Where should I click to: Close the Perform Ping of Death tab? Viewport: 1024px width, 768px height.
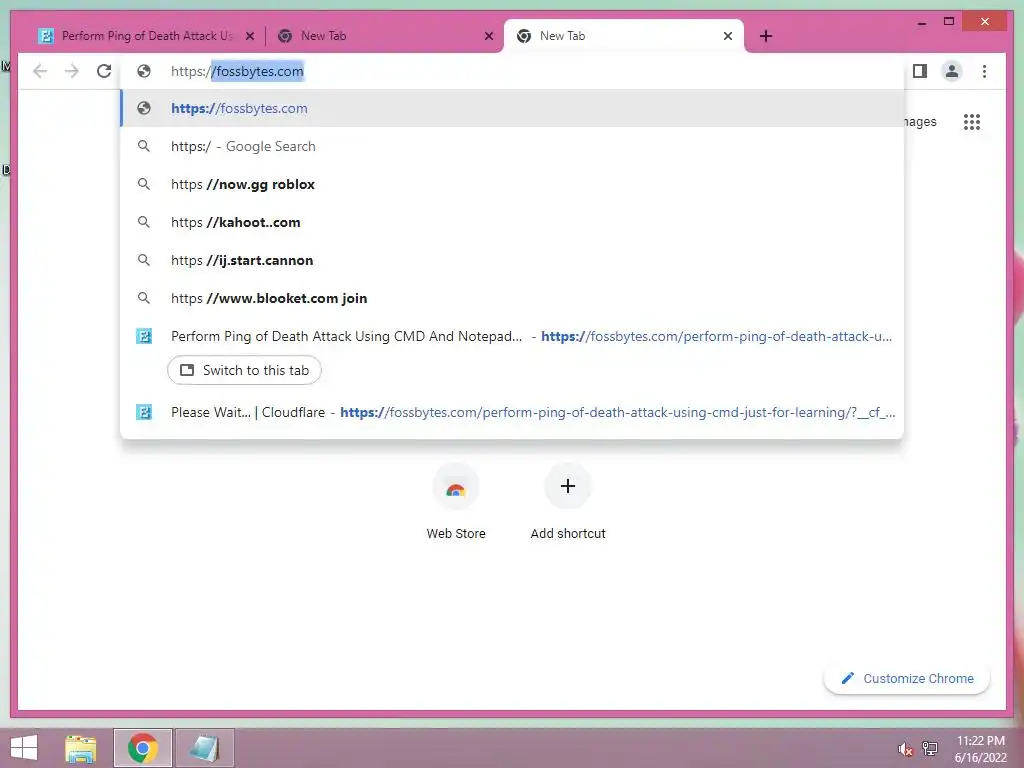point(249,36)
